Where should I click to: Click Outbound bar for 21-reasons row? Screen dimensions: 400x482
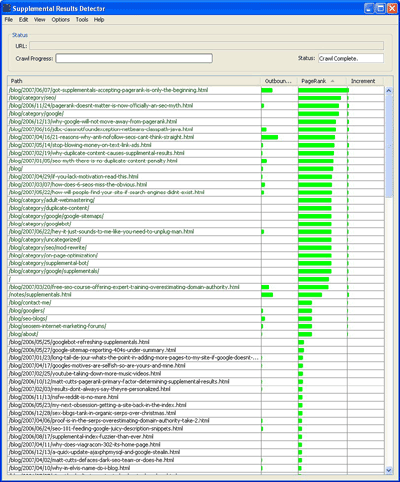270,137
